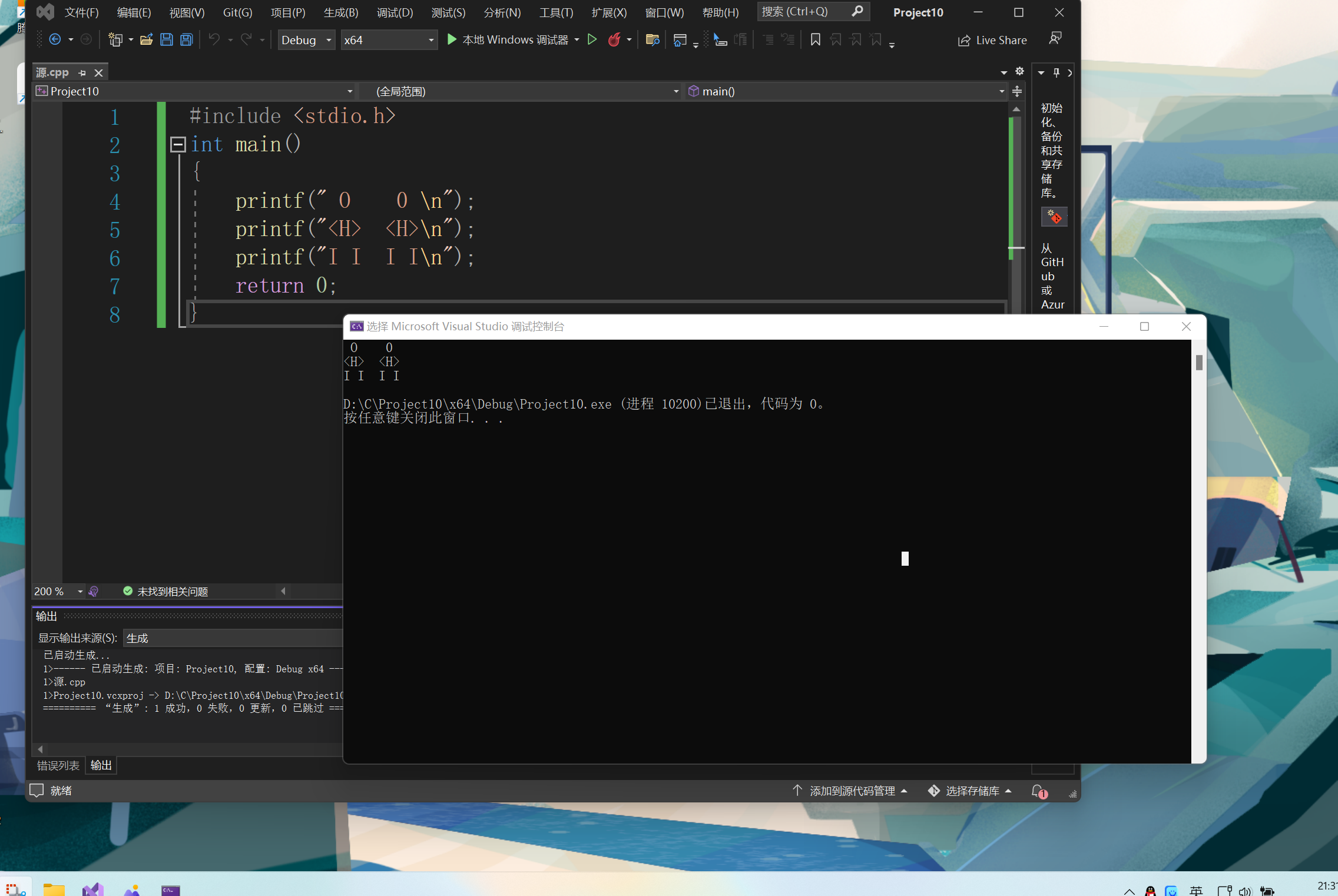Screen dimensions: 1338x896
Task: Open the 调试(D) menu
Action: coord(395,12)
